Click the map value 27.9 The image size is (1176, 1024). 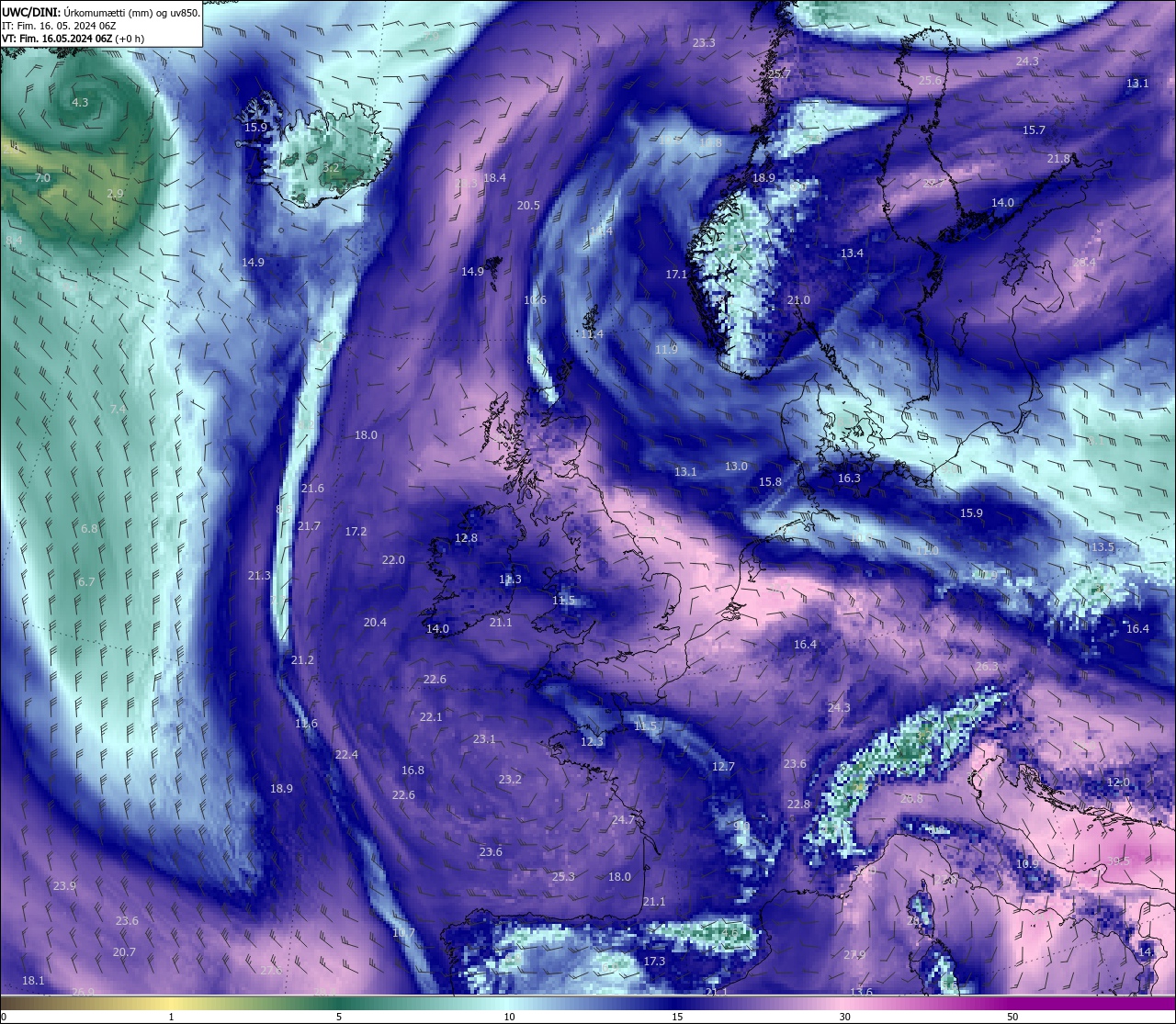[x=854, y=954]
